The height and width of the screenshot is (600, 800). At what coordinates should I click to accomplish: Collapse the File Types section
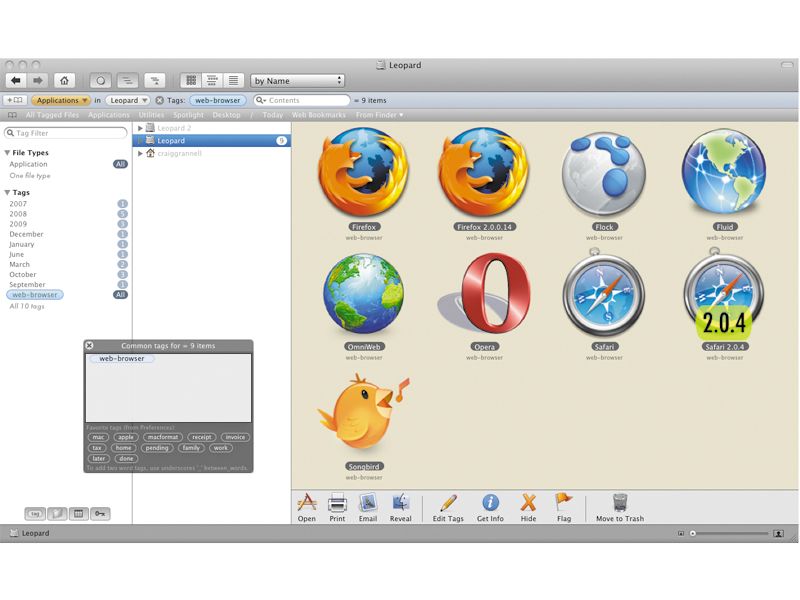coord(9,153)
